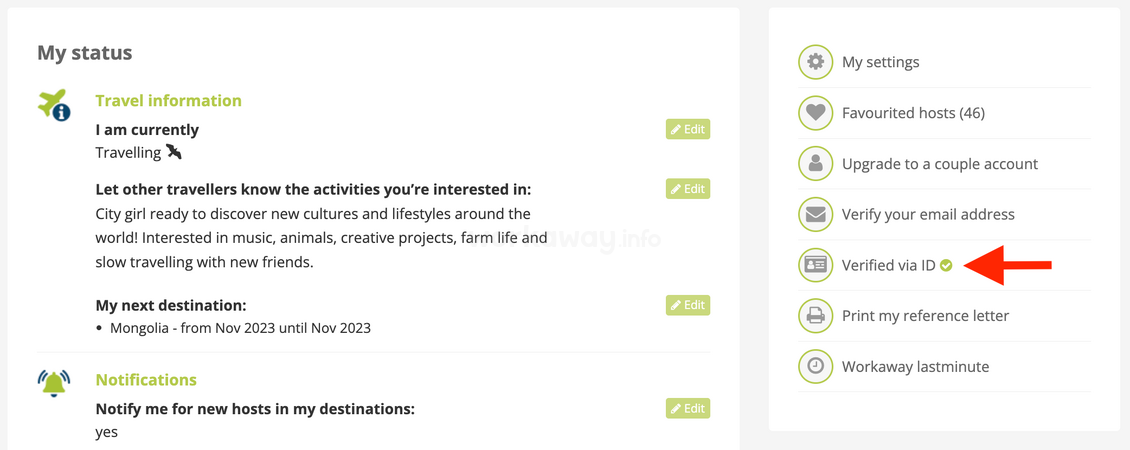Image resolution: width=1130 pixels, height=450 pixels.
Task: Open Print my reference letter
Action: point(925,316)
